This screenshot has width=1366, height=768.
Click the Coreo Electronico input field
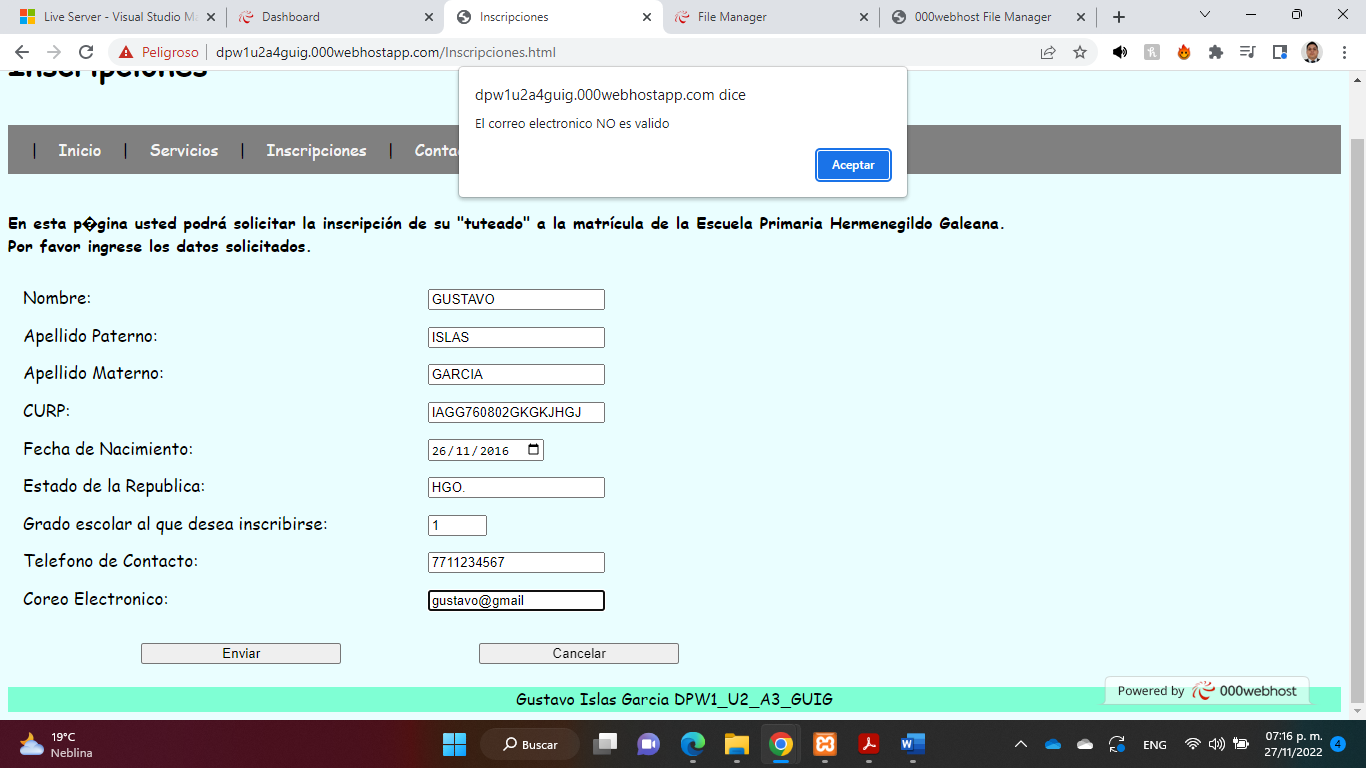point(516,600)
